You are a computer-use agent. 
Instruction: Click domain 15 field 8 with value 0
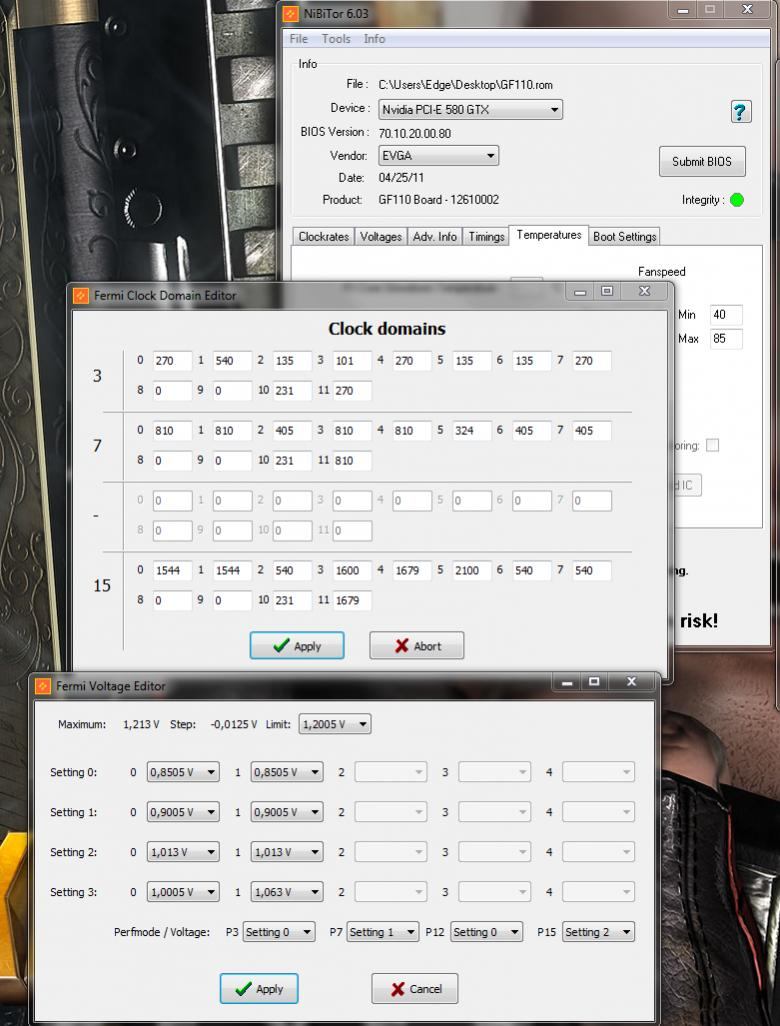point(173,601)
